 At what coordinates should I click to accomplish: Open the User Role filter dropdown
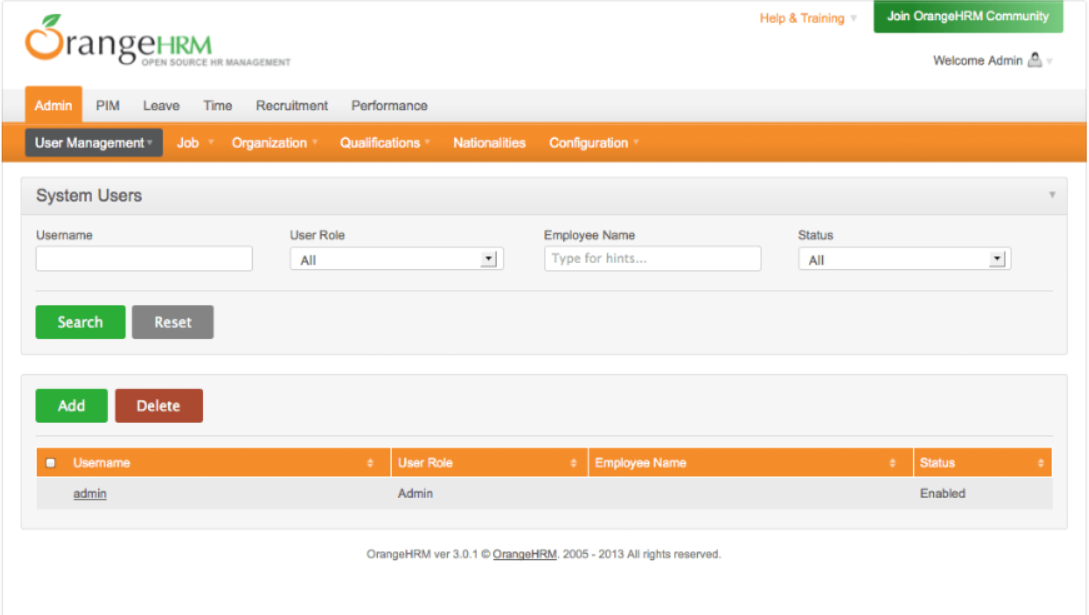488,258
